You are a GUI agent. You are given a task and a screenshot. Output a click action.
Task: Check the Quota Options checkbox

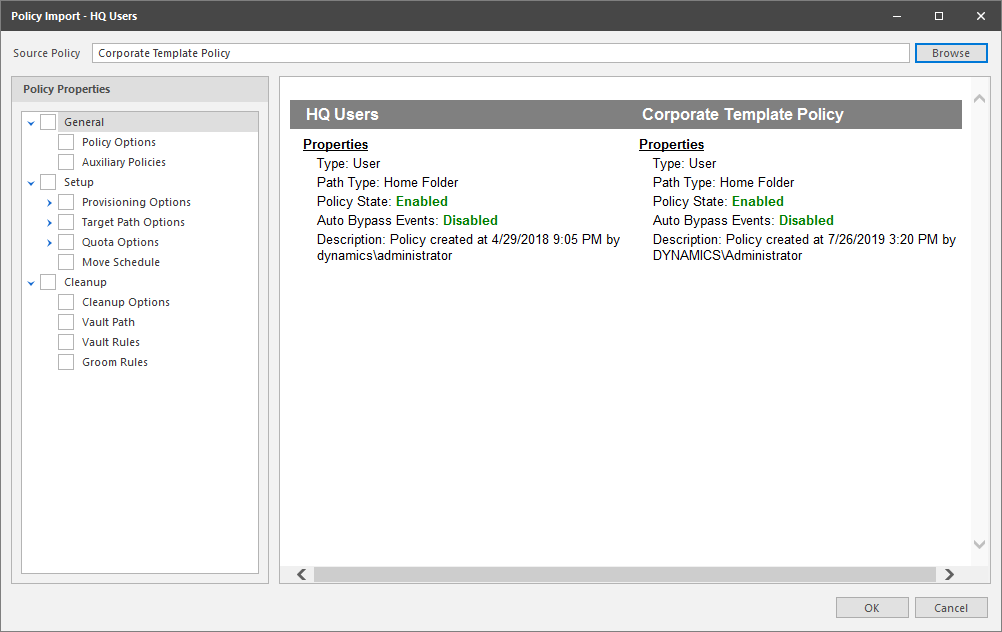click(66, 242)
